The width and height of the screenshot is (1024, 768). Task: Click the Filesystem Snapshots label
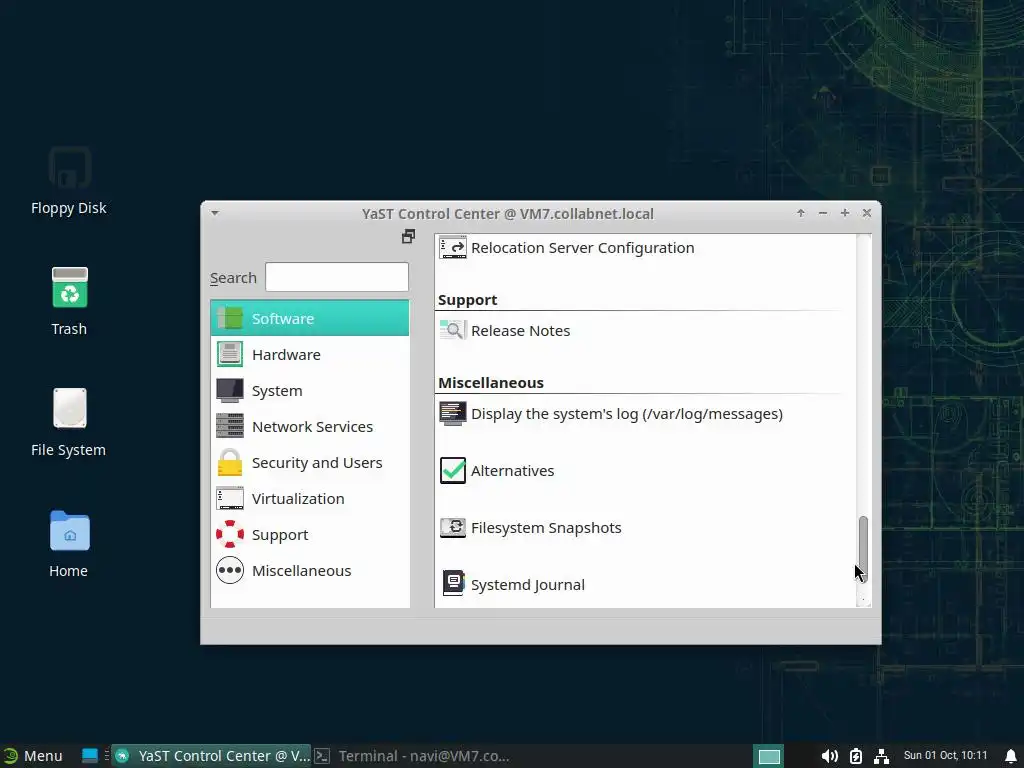(546, 527)
